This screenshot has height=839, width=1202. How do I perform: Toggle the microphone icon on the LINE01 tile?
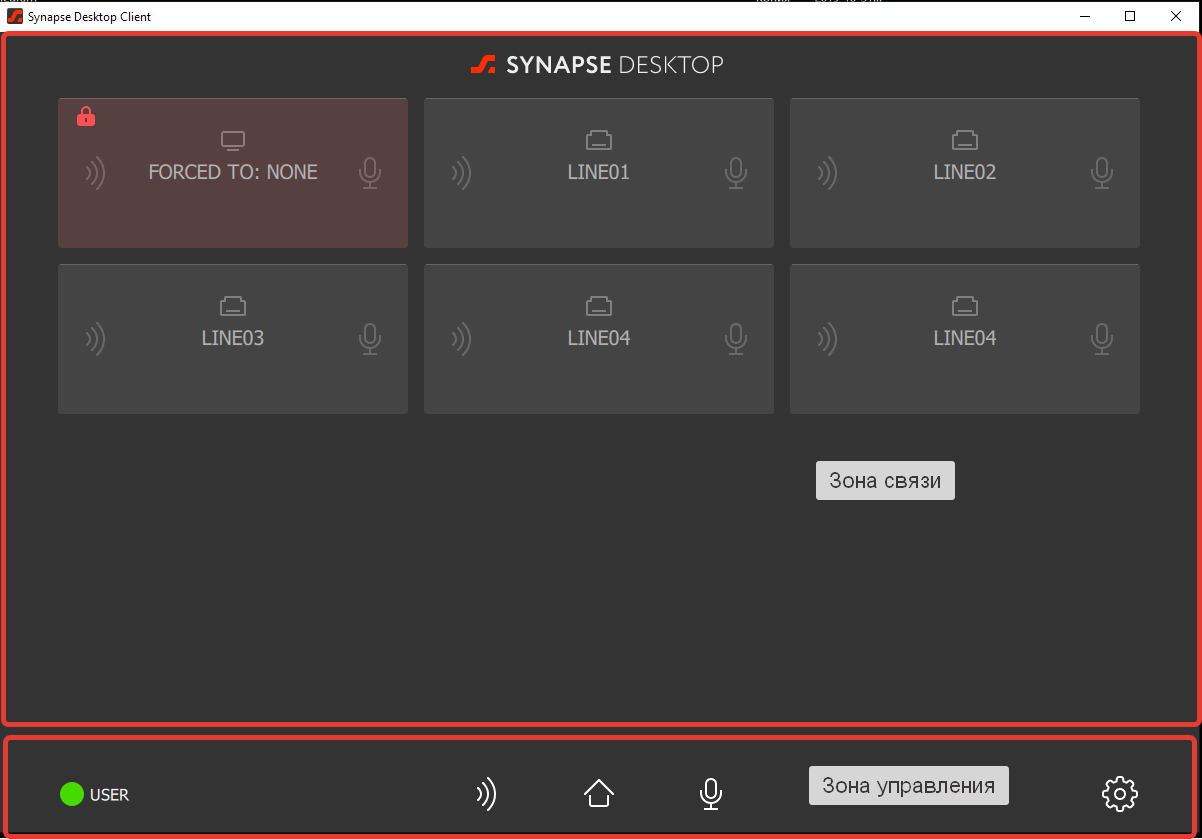pyautogui.click(x=736, y=173)
